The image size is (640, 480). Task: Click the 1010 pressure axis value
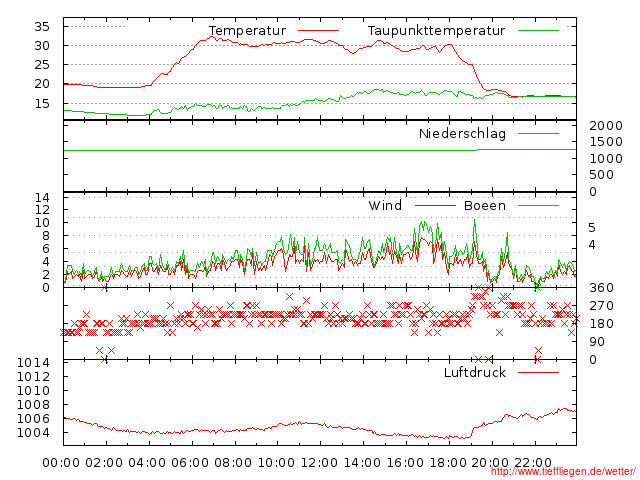(x=33, y=391)
